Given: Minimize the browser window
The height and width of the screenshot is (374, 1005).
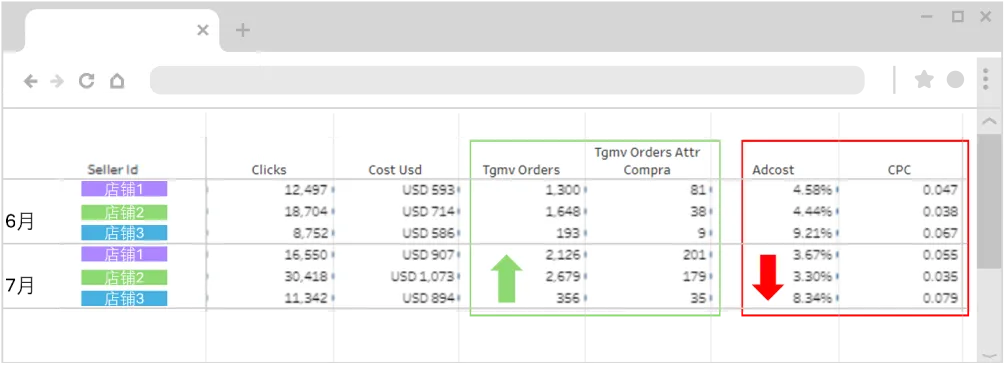Looking at the screenshot, I should (x=927, y=17).
